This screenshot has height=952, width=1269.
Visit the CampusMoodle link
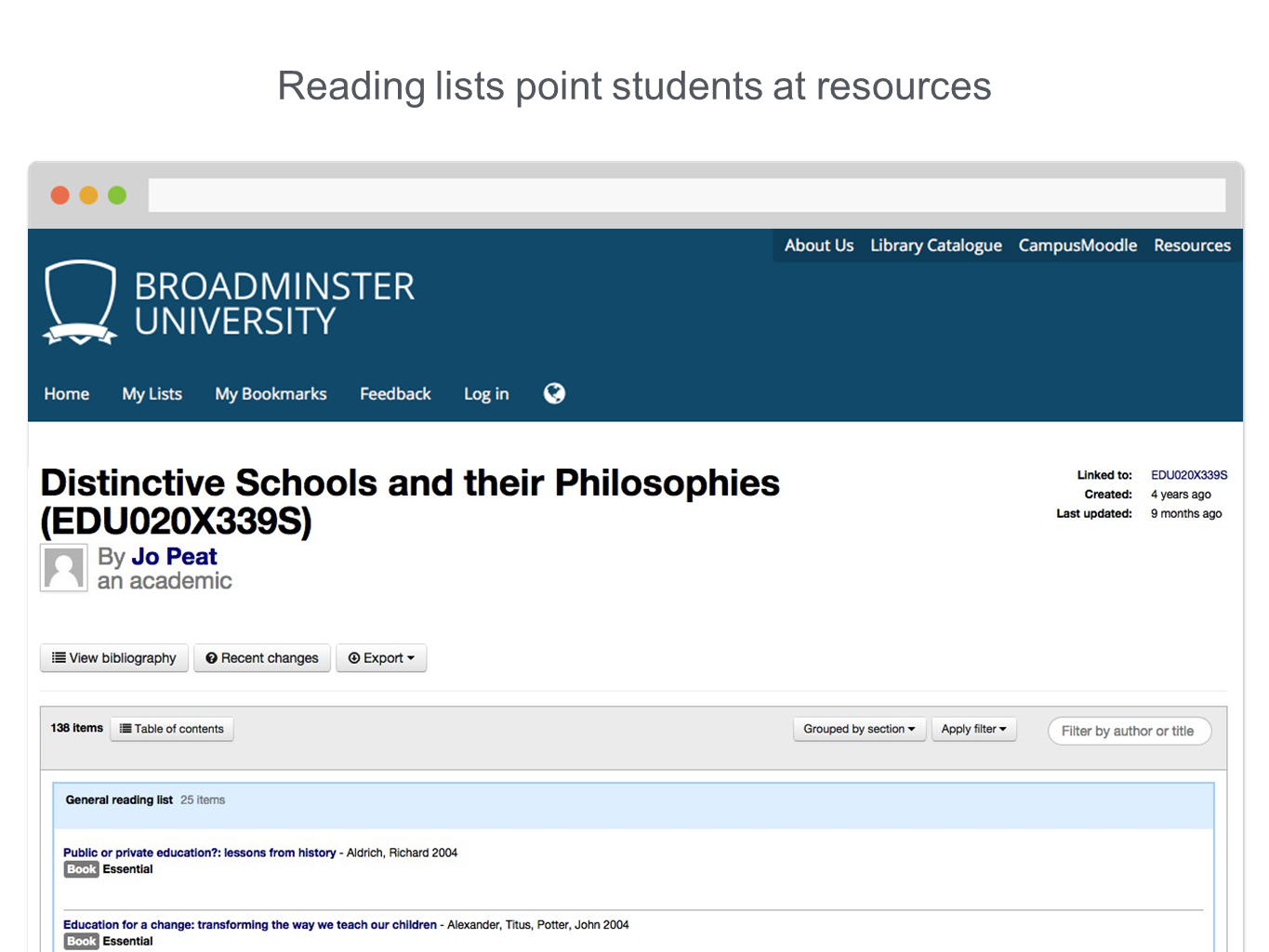[1077, 245]
